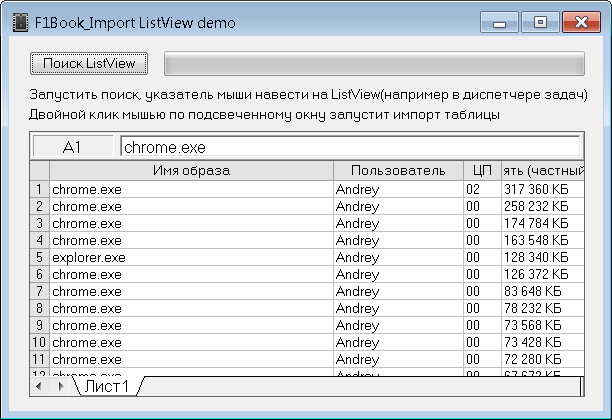Click chrome.exe cell in row 1
Image resolution: width=612 pixels, height=420 pixels.
click(191, 189)
